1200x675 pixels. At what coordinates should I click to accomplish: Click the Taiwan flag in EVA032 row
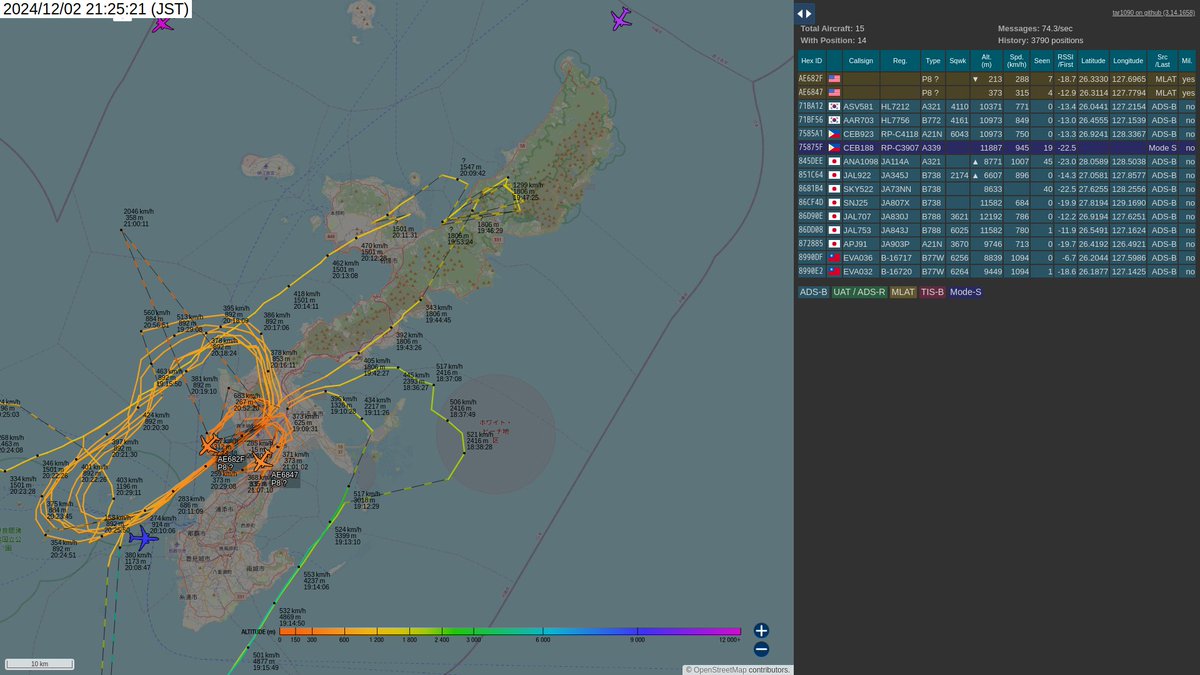[x=834, y=271]
